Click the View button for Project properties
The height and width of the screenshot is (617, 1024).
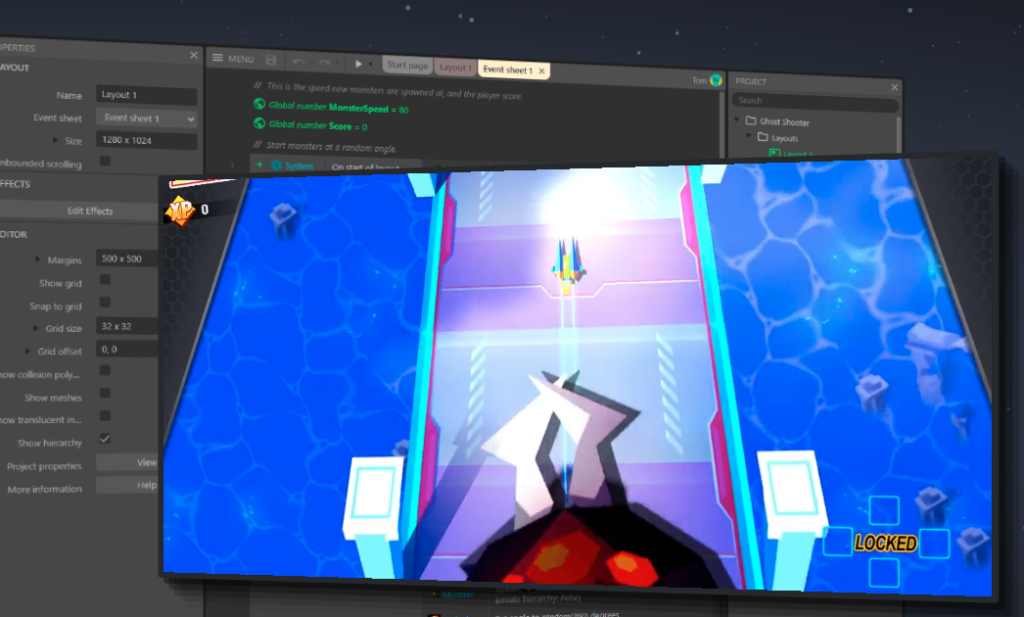click(128, 462)
